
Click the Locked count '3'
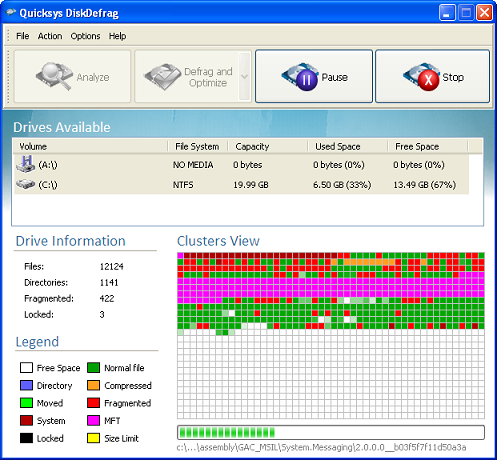pyautogui.click(x=102, y=314)
